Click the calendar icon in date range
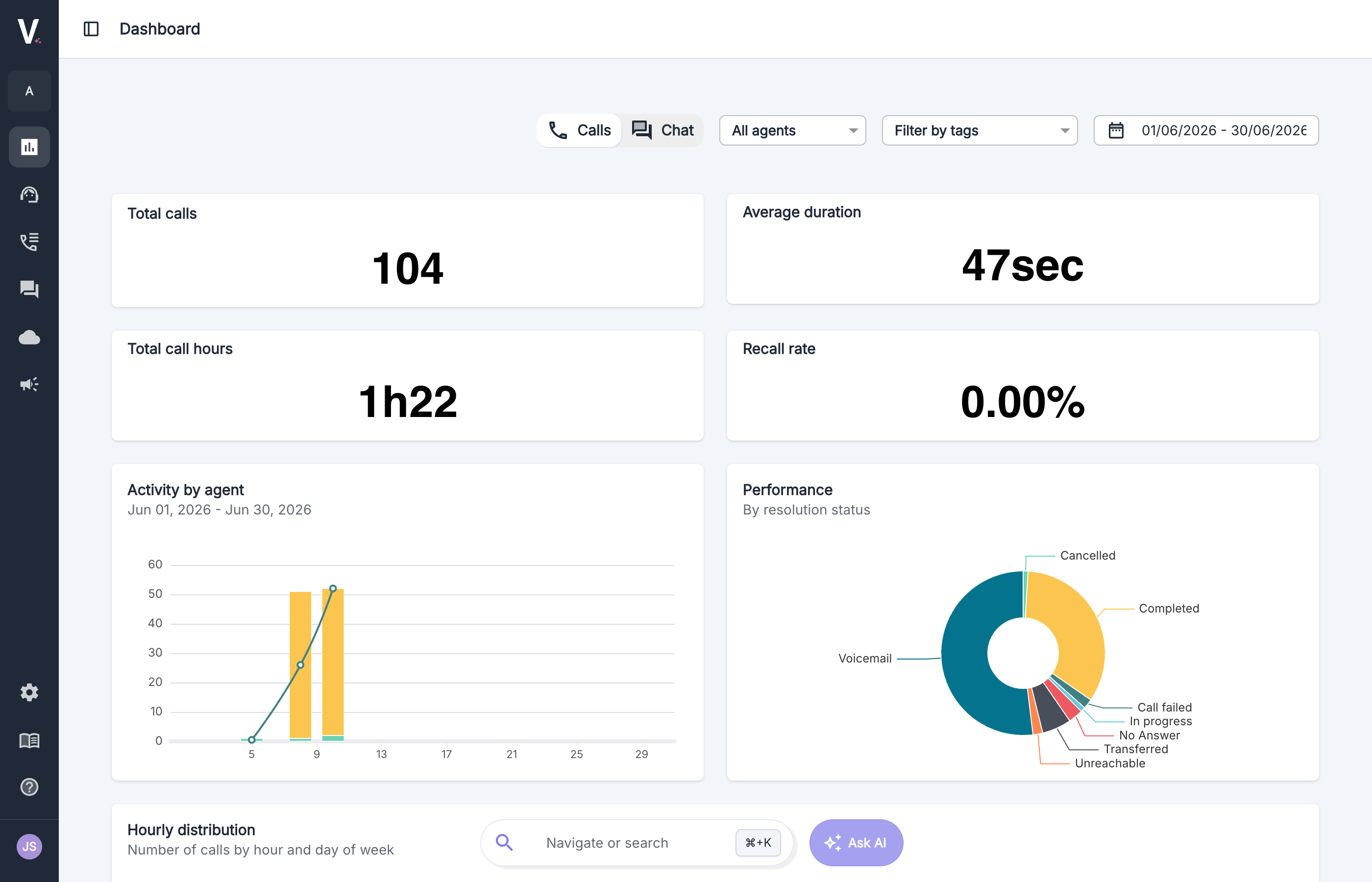This screenshot has width=1372, height=882. click(1116, 130)
